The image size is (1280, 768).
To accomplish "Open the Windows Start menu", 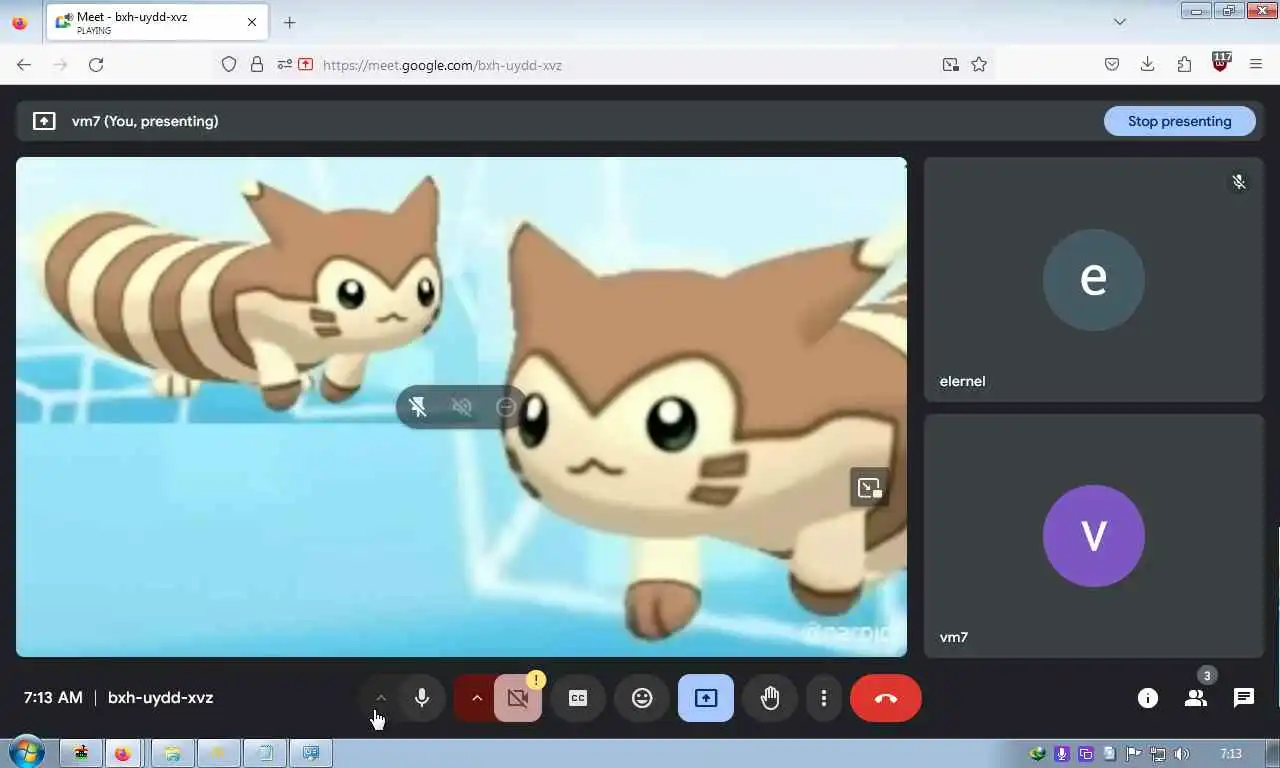I will pyautogui.click(x=26, y=752).
